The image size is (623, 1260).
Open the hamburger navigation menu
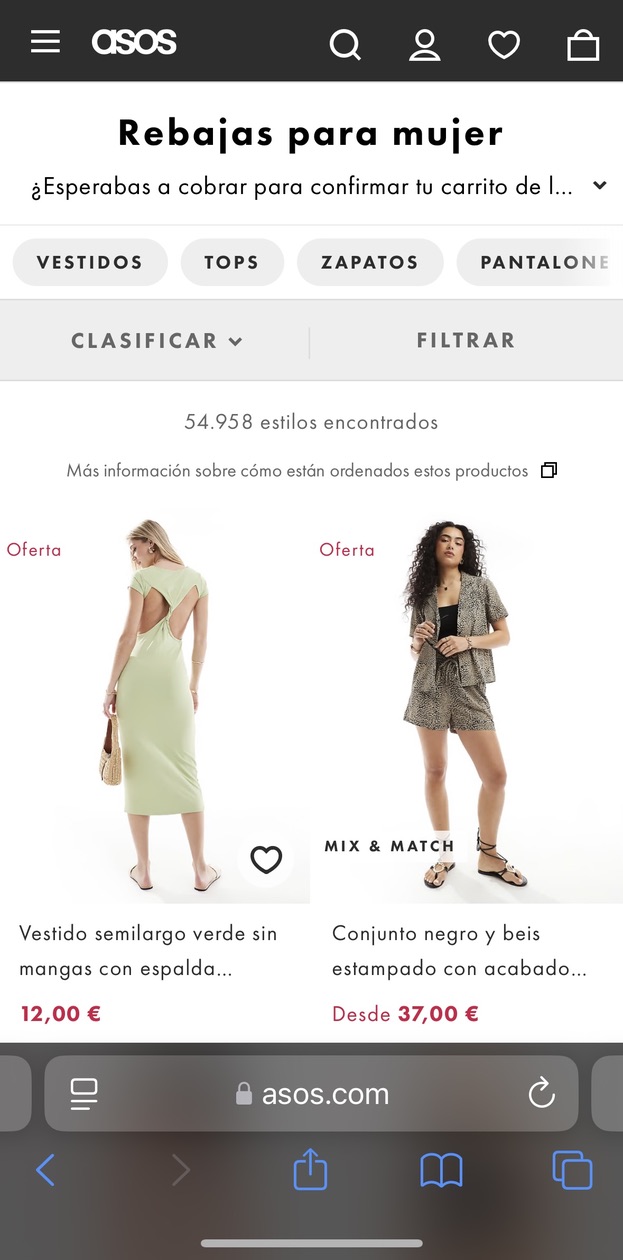click(x=45, y=42)
